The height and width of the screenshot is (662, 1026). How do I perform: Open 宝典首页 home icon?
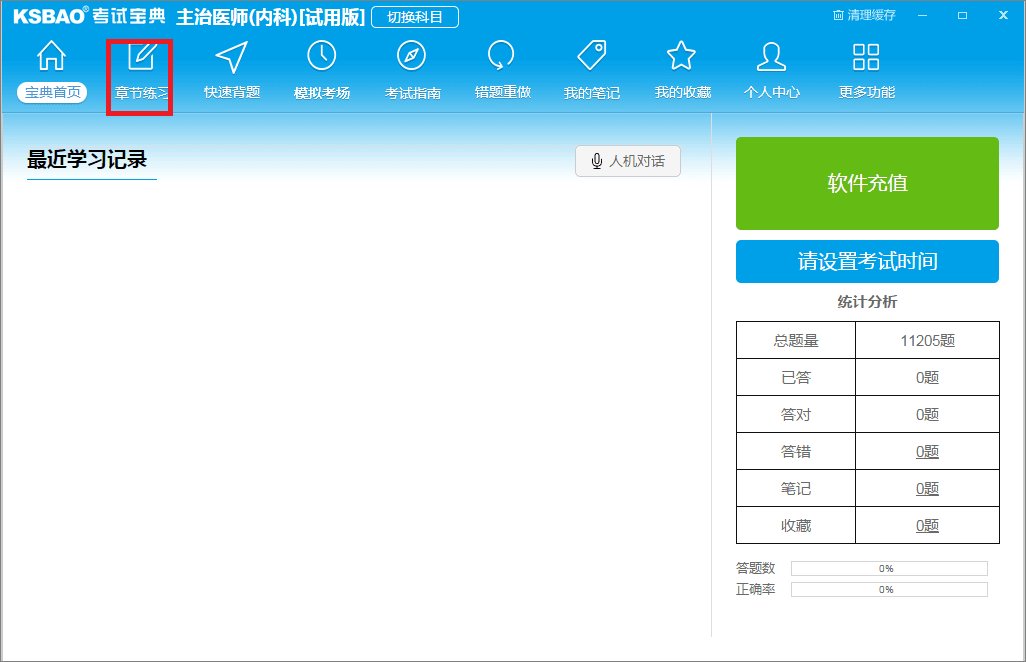click(52, 57)
